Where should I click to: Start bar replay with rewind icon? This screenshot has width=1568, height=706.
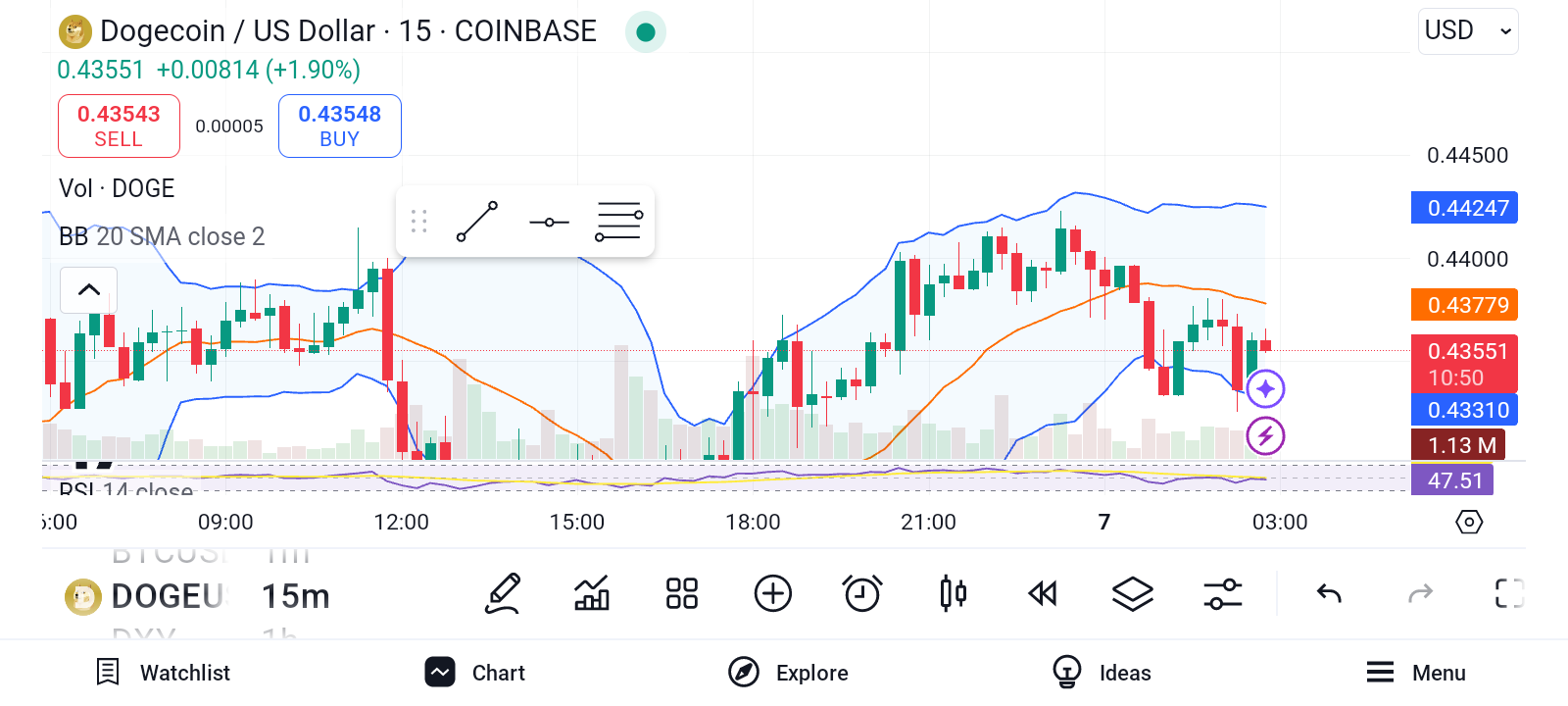click(1043, 593)
